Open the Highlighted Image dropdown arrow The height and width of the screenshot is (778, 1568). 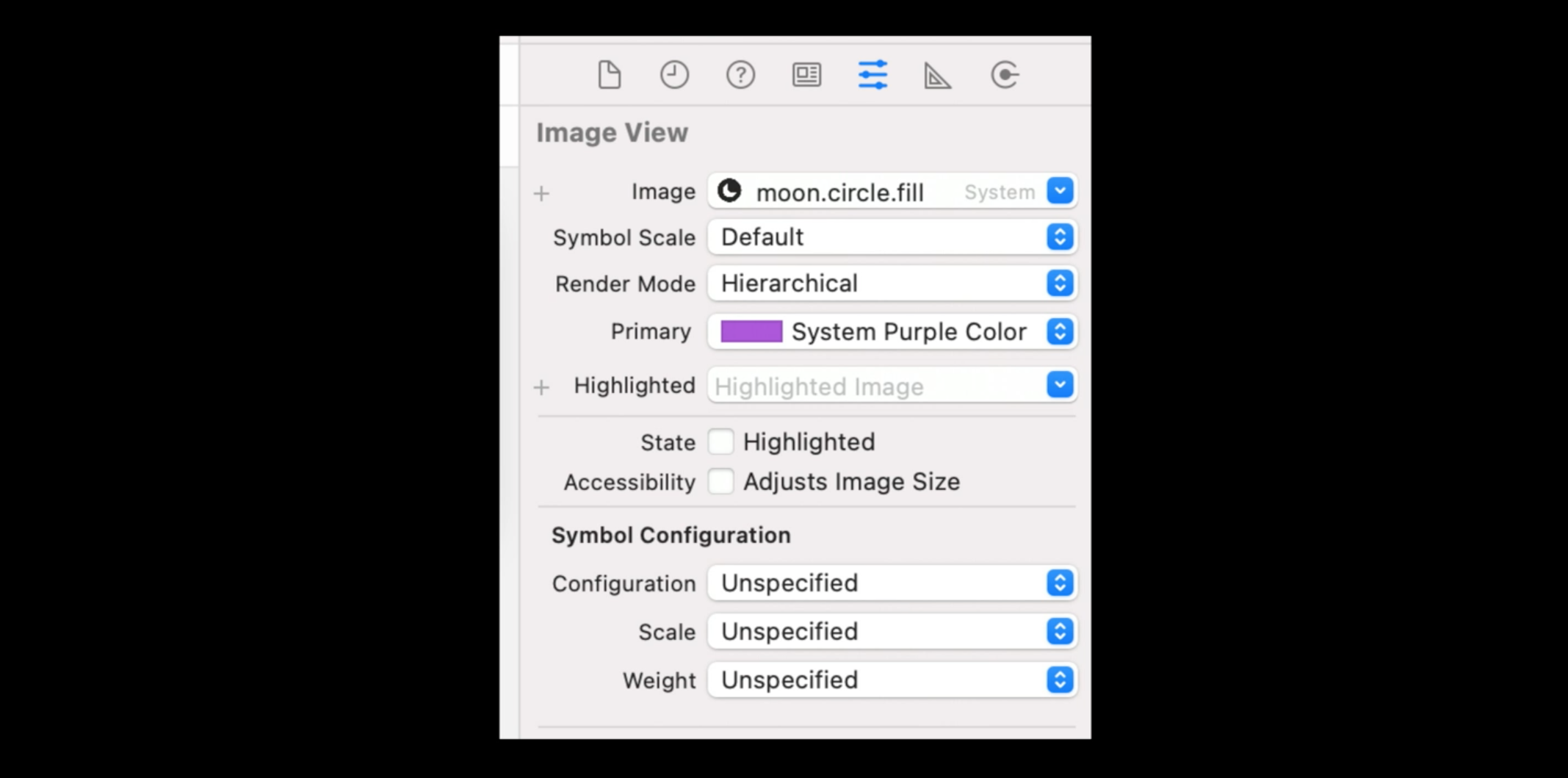point(1060,384)
